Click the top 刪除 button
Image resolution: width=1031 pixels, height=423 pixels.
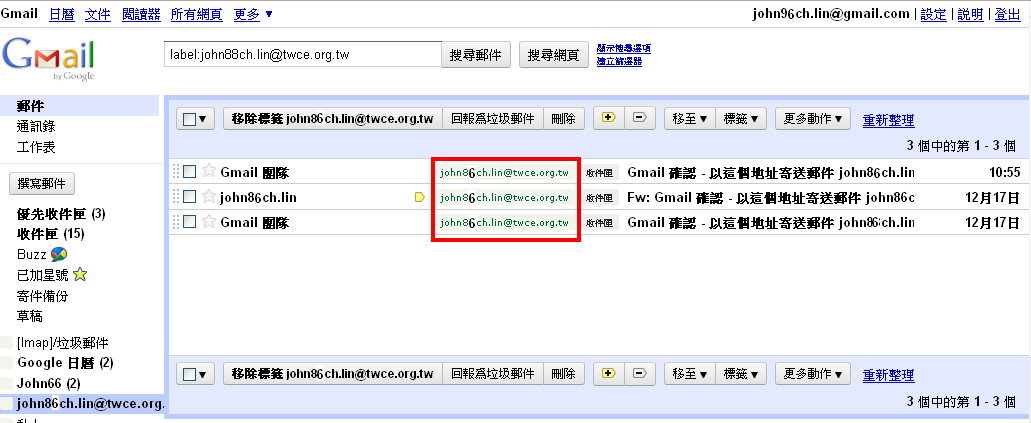click(563, 119)
